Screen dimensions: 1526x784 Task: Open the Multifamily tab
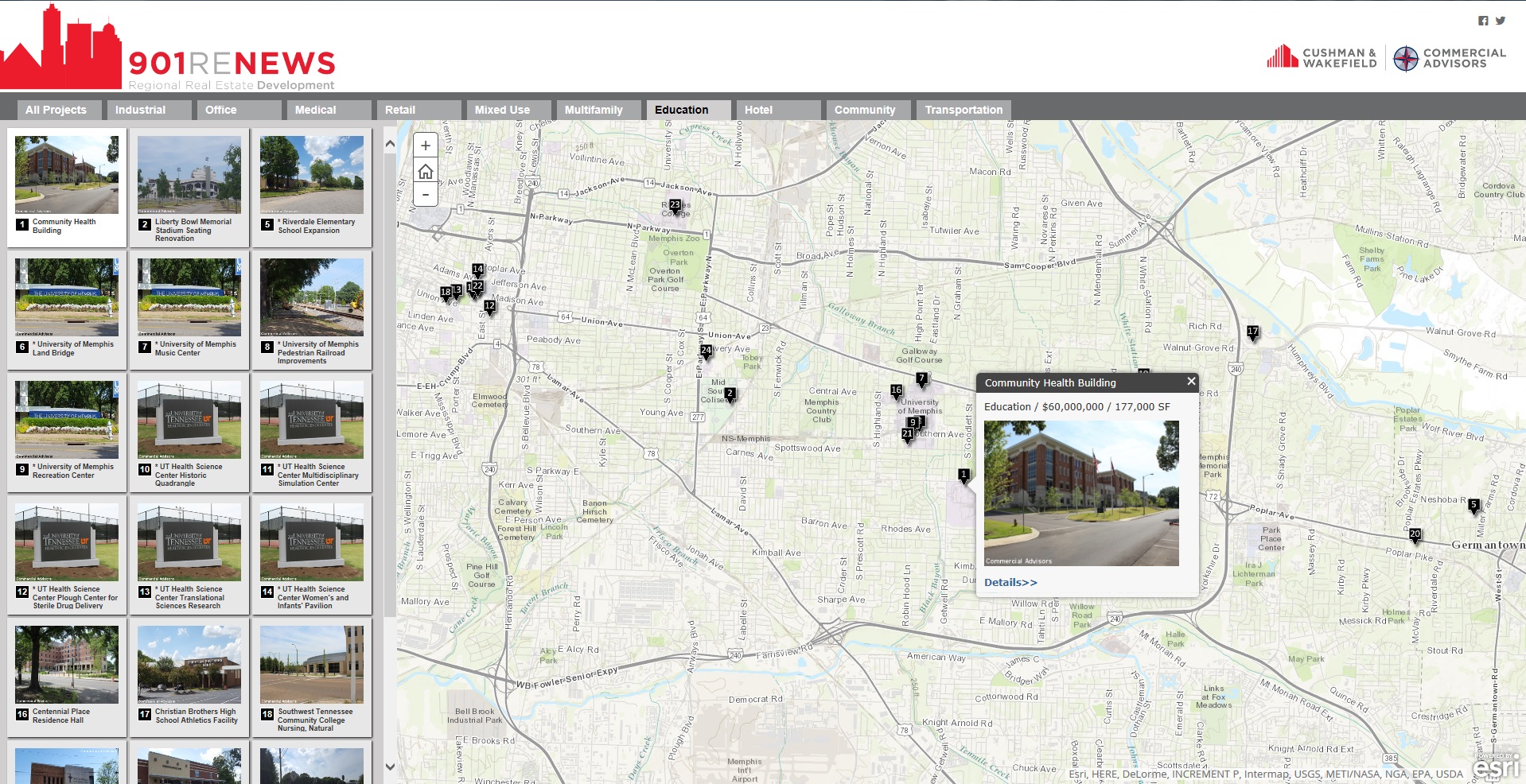[594, 110]
